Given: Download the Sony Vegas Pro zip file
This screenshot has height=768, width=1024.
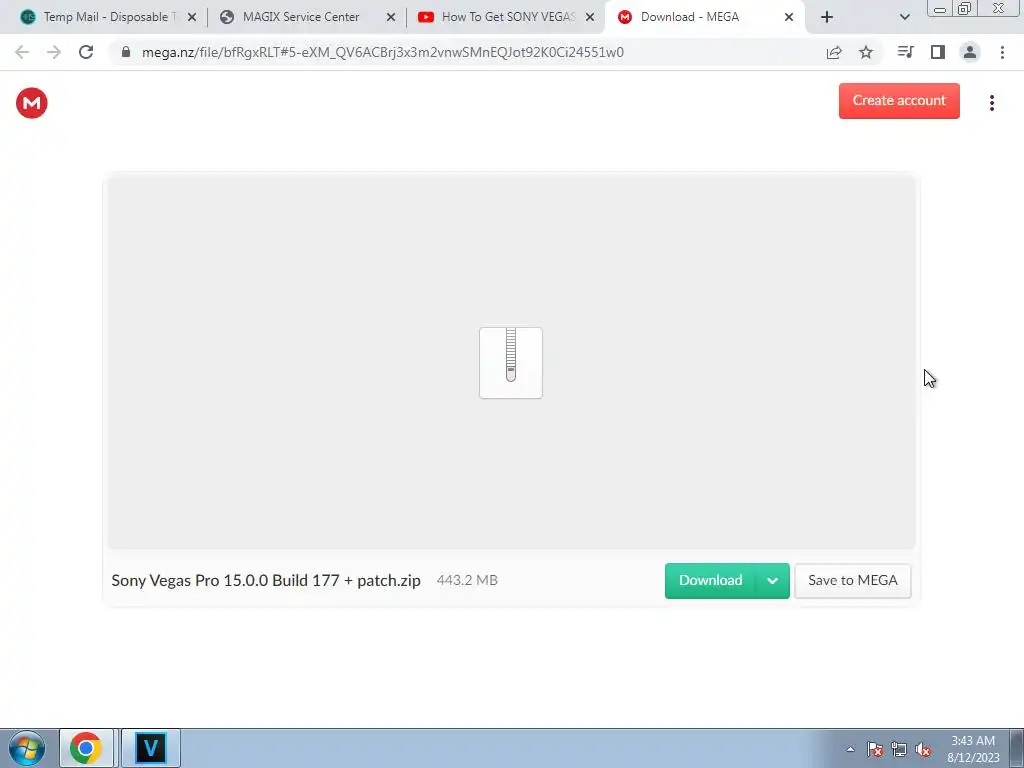Looking at the screenshot, I should coord(710,581).
